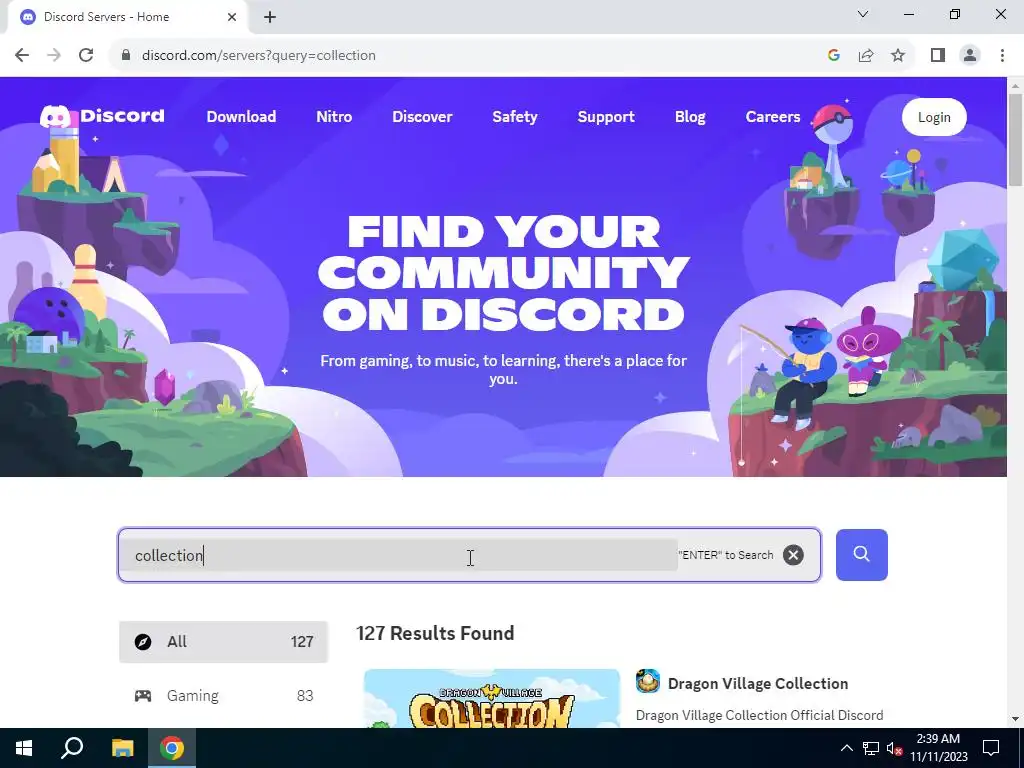Click the compass icon beside All
1024x768 pixels.
143,642
